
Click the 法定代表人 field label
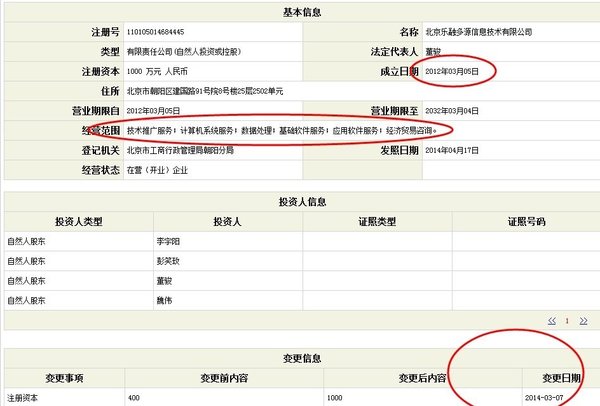pyautogui.click(x=394, y=51)
